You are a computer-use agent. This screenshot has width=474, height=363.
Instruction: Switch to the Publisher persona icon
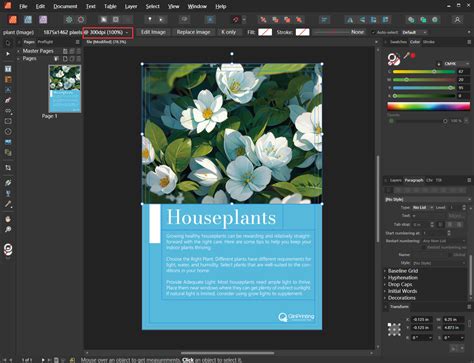point(13,20)
